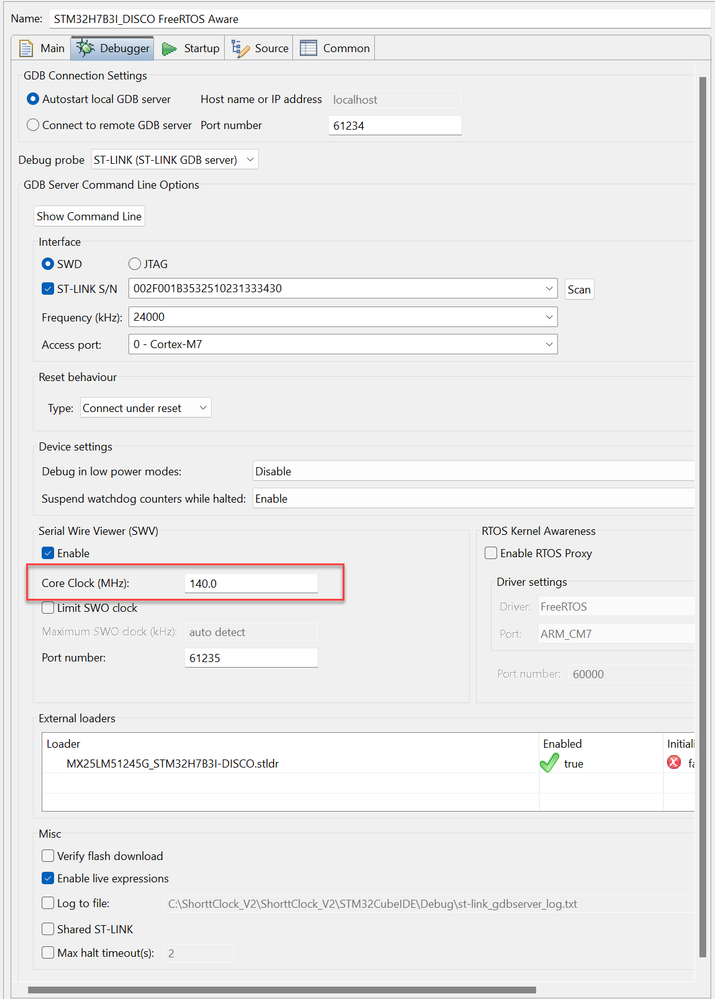
Task: Click the Main tab document icon
Action: pos(26,48)
